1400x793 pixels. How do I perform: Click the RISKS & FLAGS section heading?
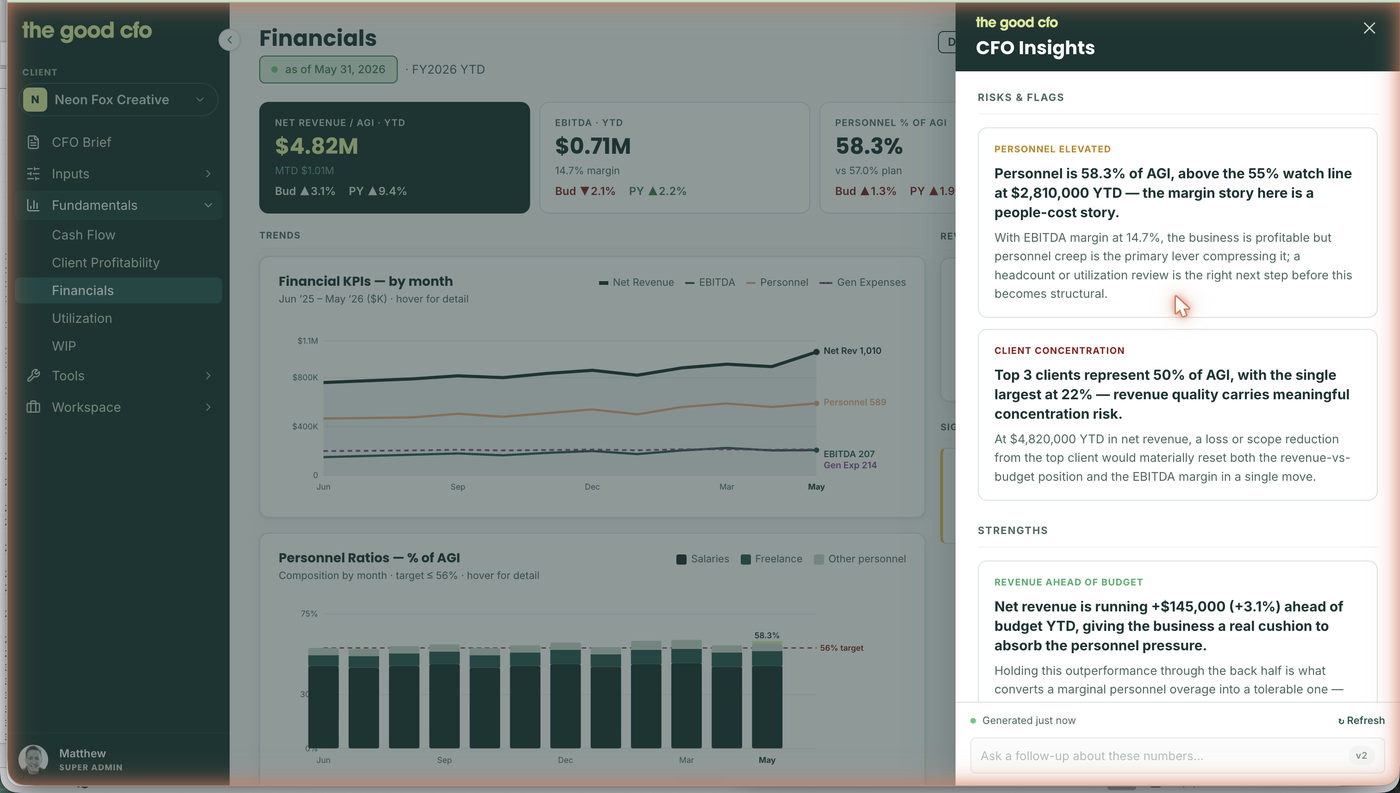coord(1020,98)
